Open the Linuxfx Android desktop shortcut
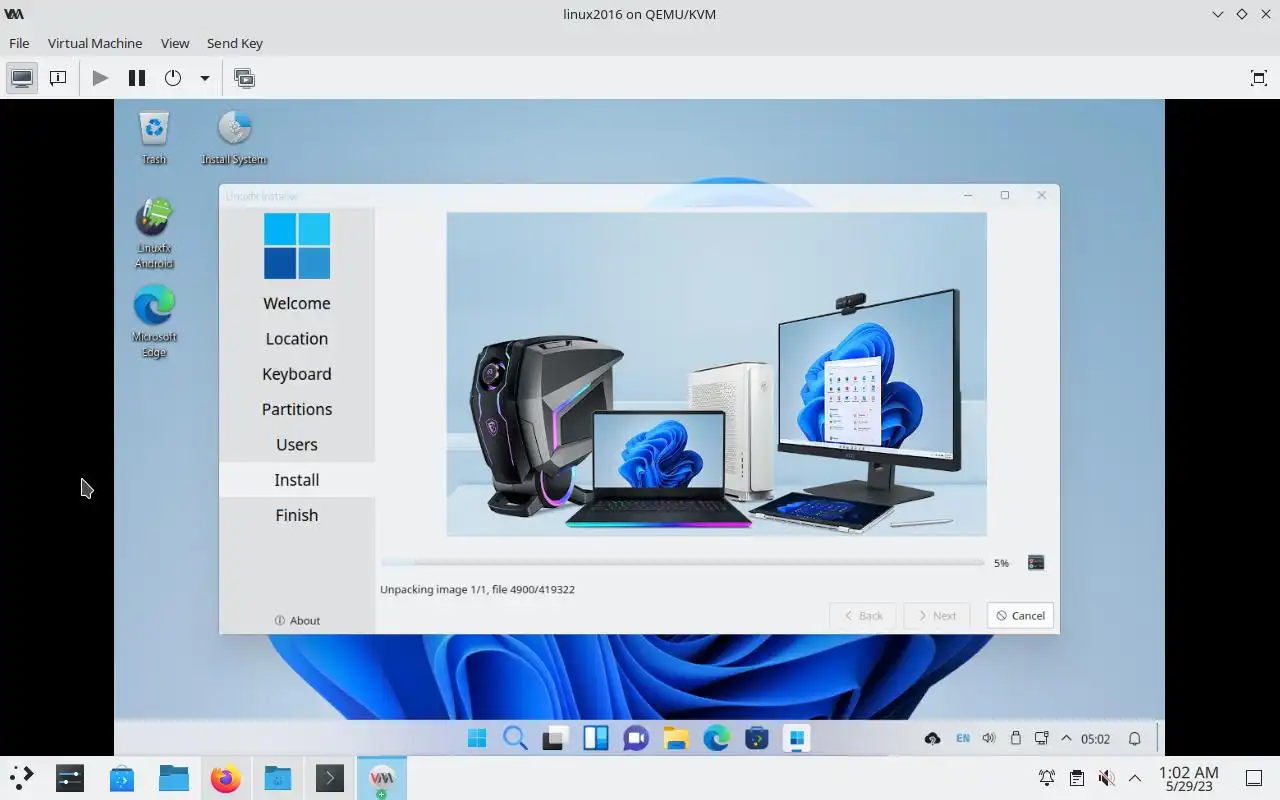The width and height of the screenshot is (1280, 800). coord(154,234)
